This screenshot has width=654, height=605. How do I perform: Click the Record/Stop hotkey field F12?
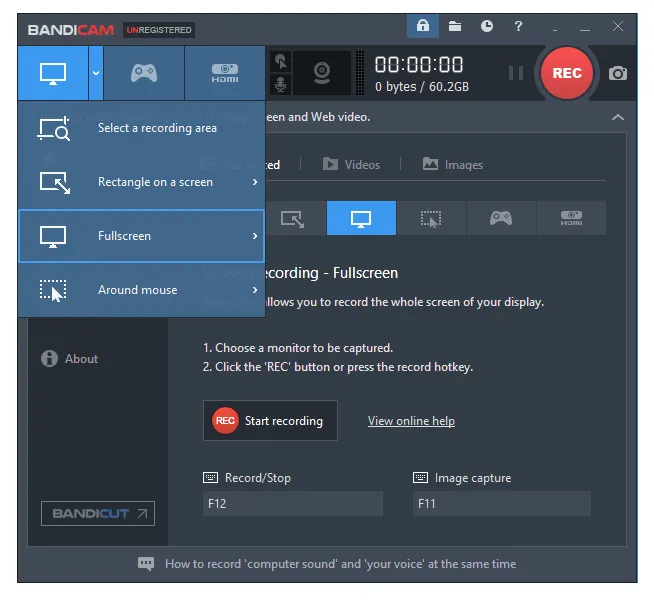[x=293, y=504]
